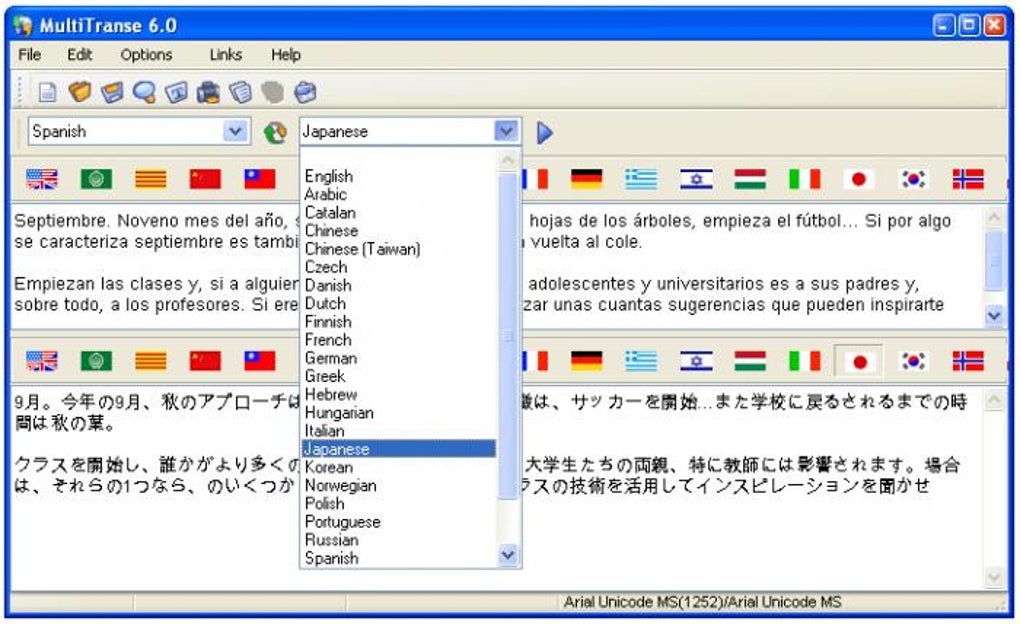This screenshot has height=624, width=1020.
Task: Choose English flag in target flag row
Action: tap(42, 360)
